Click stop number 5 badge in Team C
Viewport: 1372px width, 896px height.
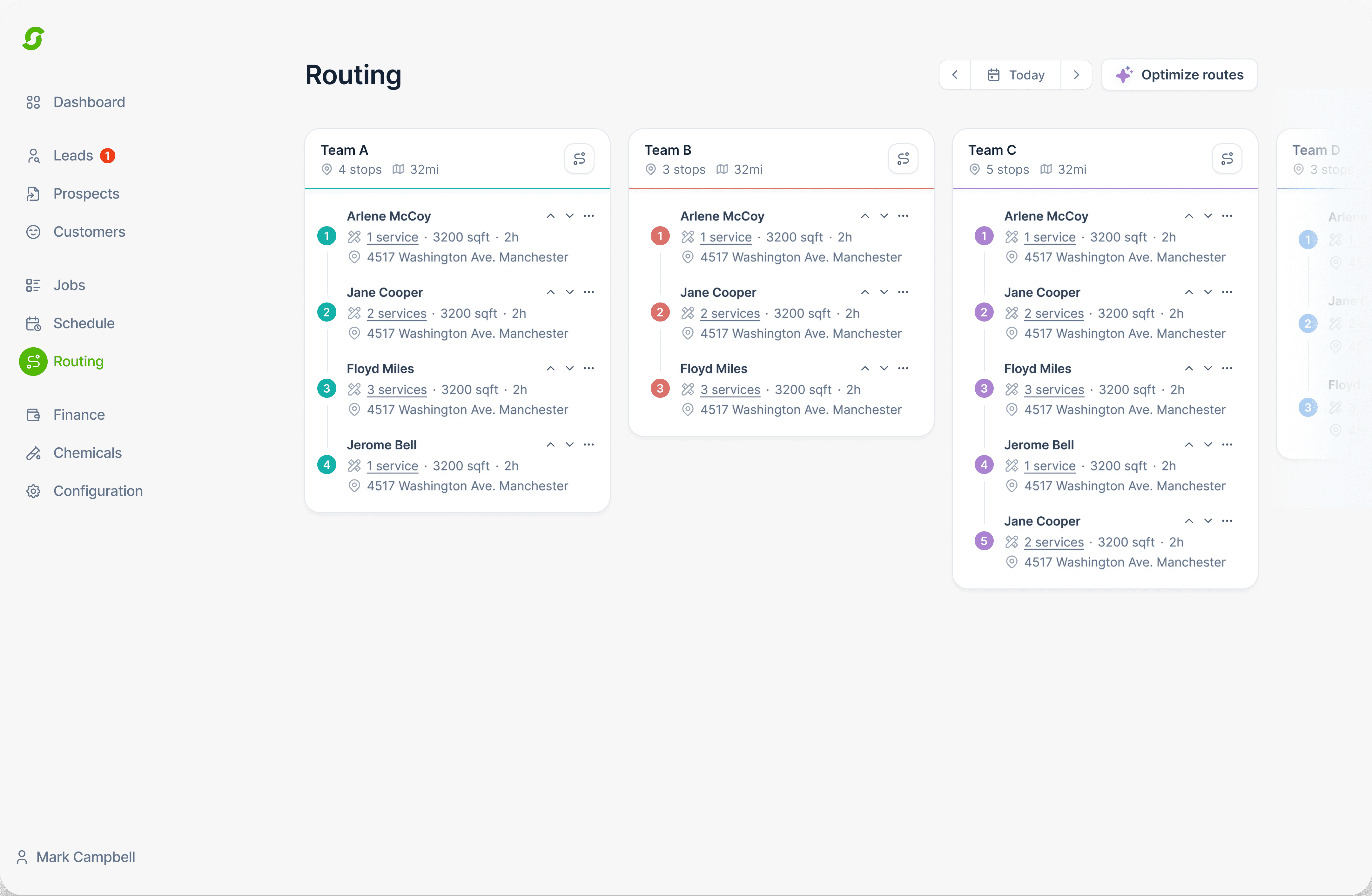point(984,541)
